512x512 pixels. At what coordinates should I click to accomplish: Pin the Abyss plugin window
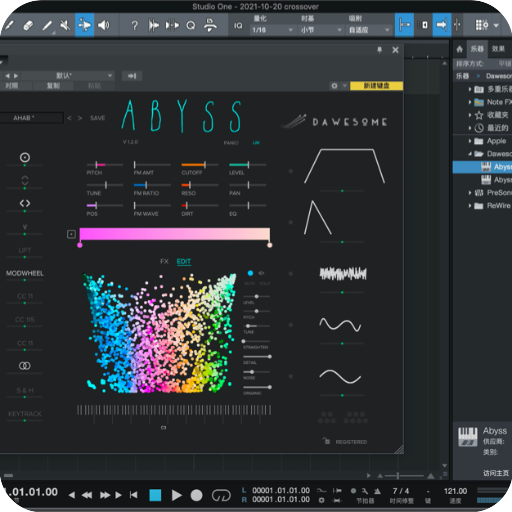pyautogui.click(x=379, y=50)
